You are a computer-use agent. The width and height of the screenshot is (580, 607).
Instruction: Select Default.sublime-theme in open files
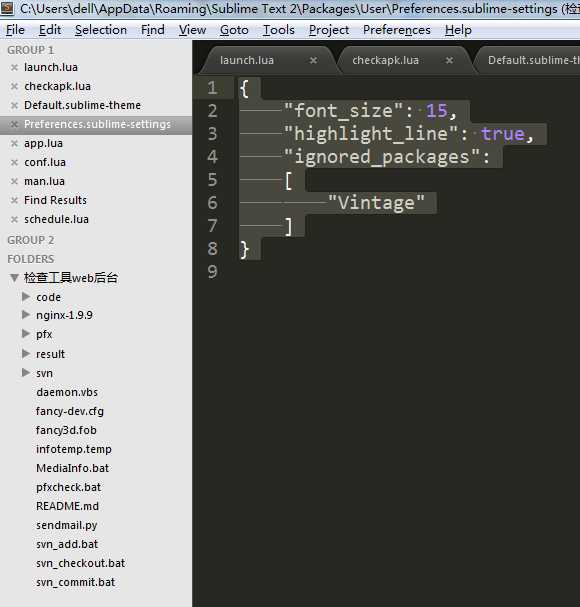pos(82,105)
